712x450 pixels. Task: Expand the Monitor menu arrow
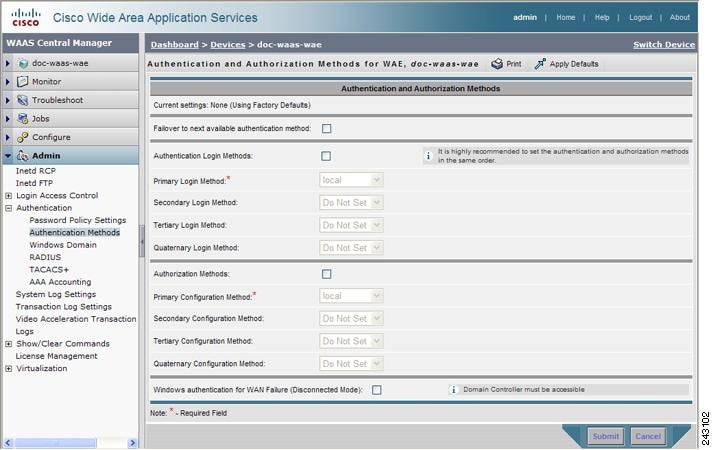8,82
